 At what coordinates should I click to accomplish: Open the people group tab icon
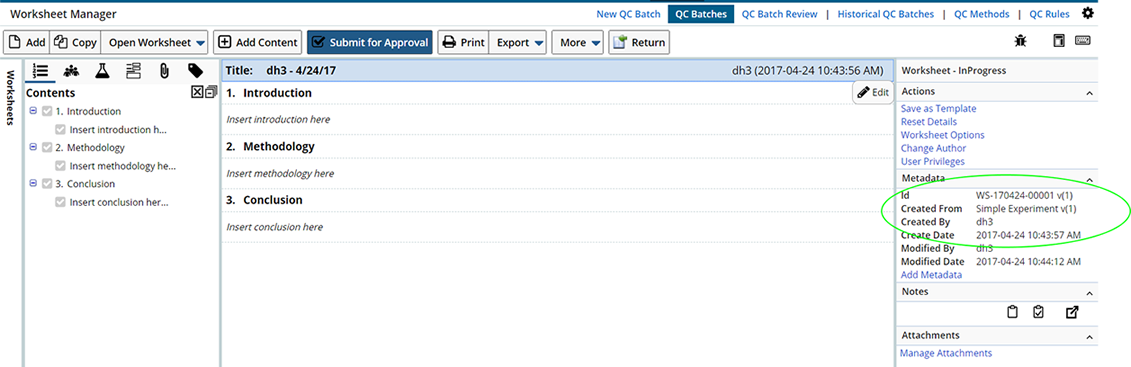(x=71, y=70)
